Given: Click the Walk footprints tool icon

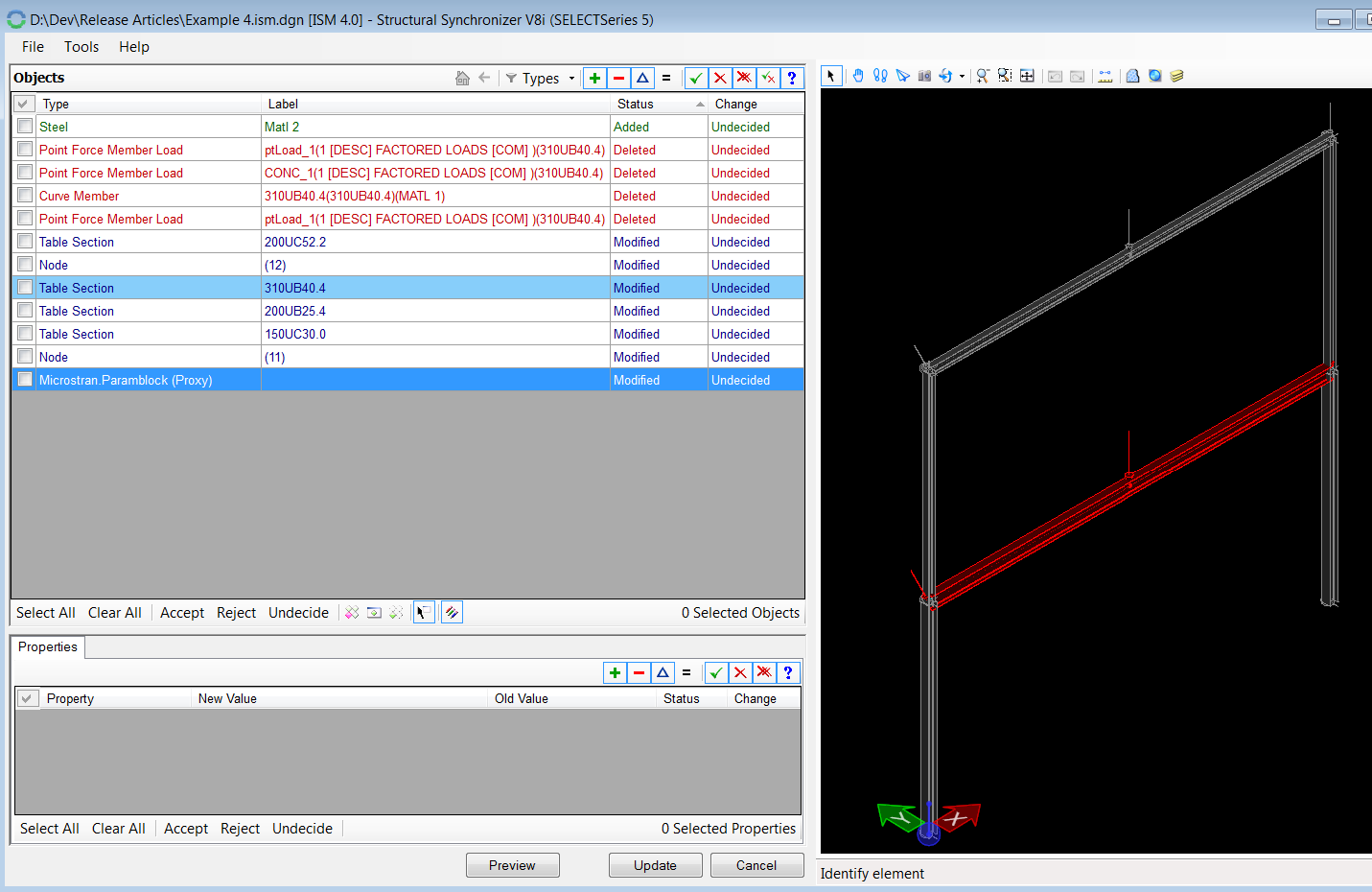Looking at the screenshot, I should pos(880,76).
